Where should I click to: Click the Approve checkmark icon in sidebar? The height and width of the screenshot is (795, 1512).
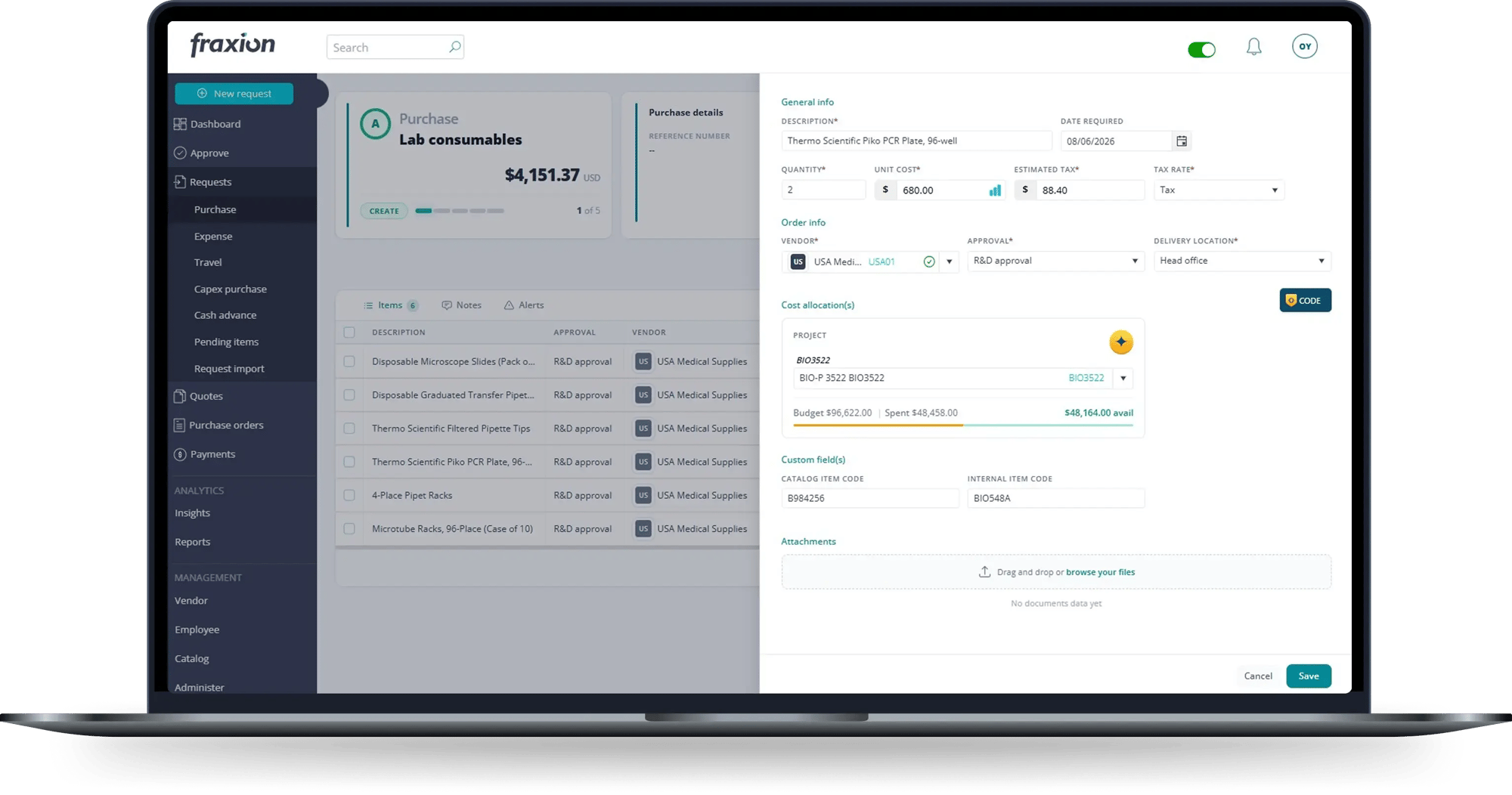click(180, 153)
